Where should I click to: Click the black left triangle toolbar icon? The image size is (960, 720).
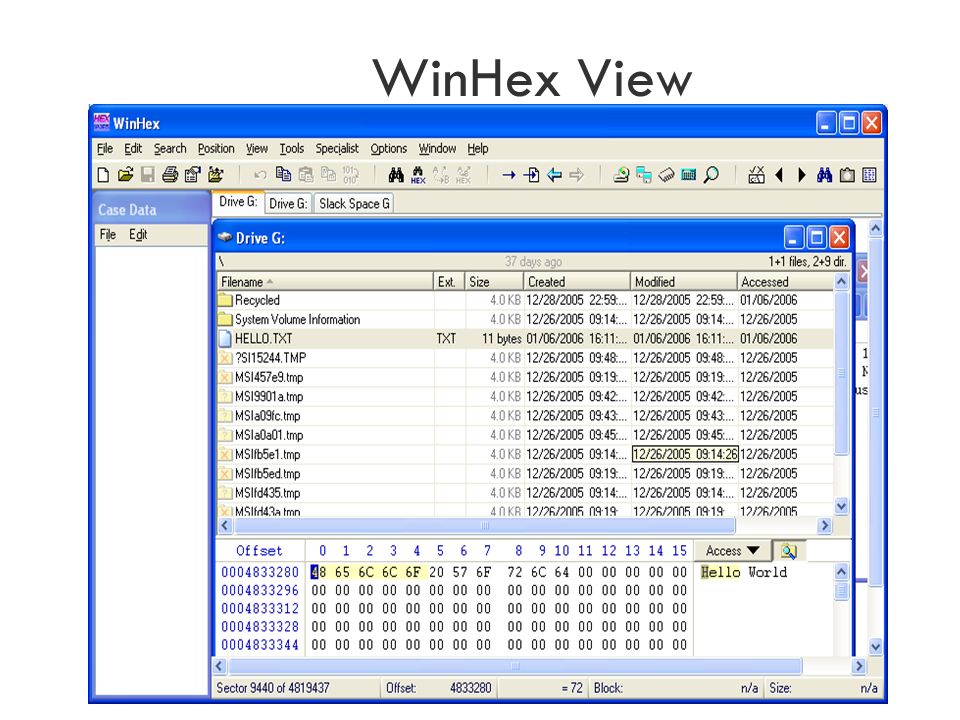coord(779,175)
